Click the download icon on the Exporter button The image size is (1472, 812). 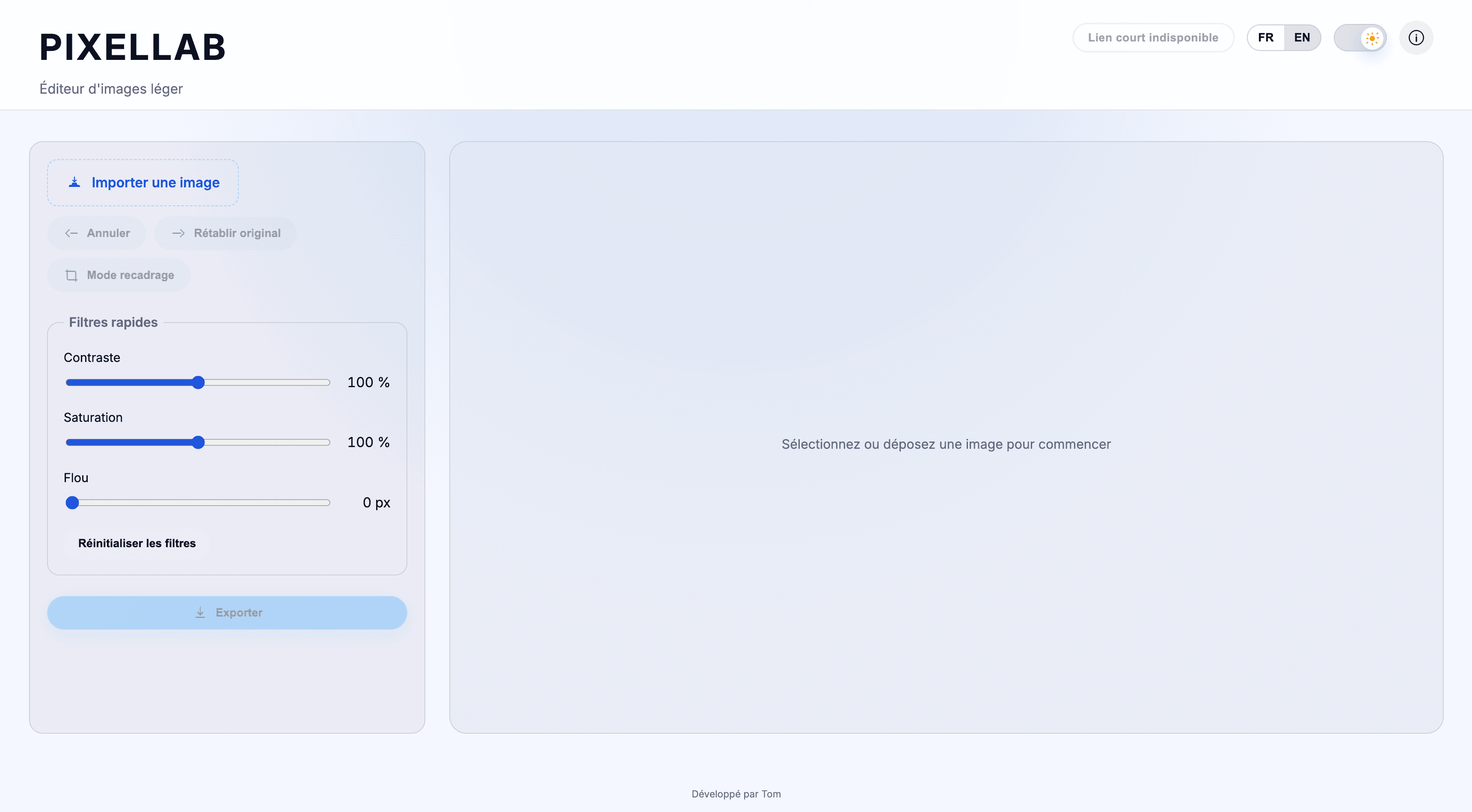point(200,612)
